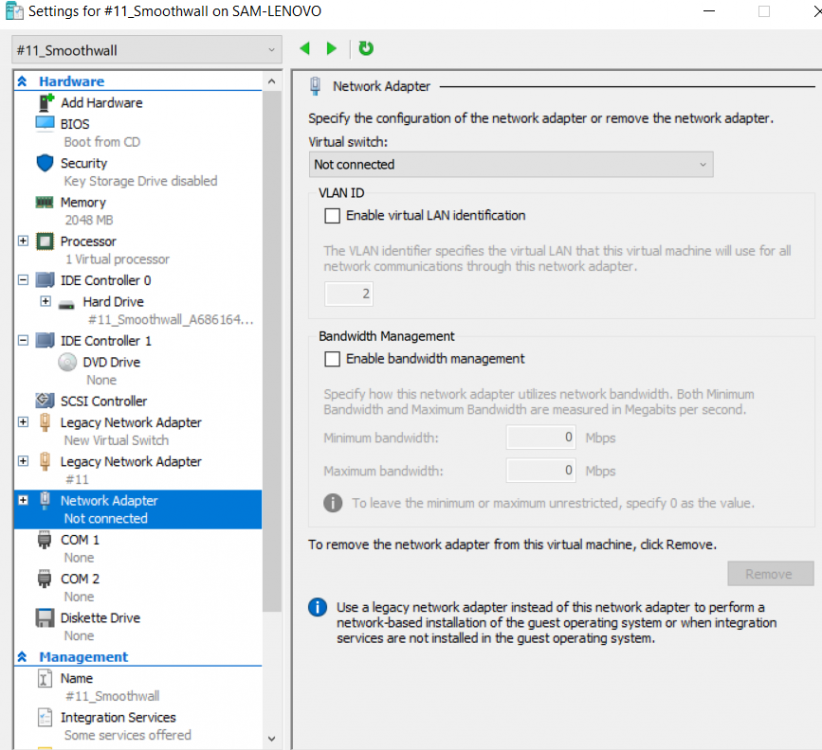Expand Legacy Network Adapter New Virtual Switch
The height and width of the screenshot is (750, 822).
pos(23,422)
